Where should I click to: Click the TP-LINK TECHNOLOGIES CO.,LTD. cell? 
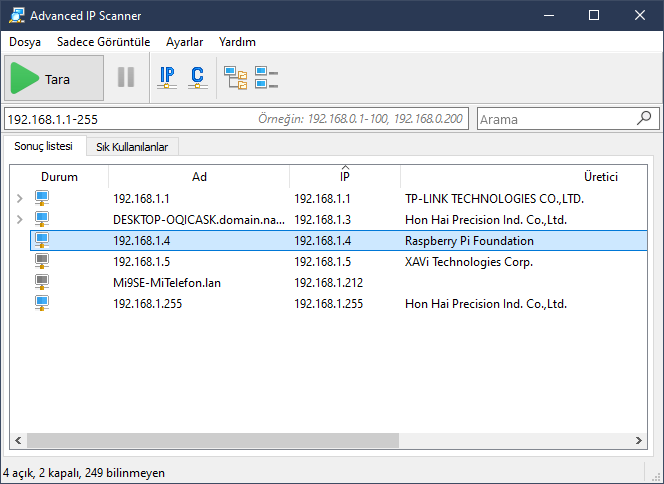pos(494,199)
